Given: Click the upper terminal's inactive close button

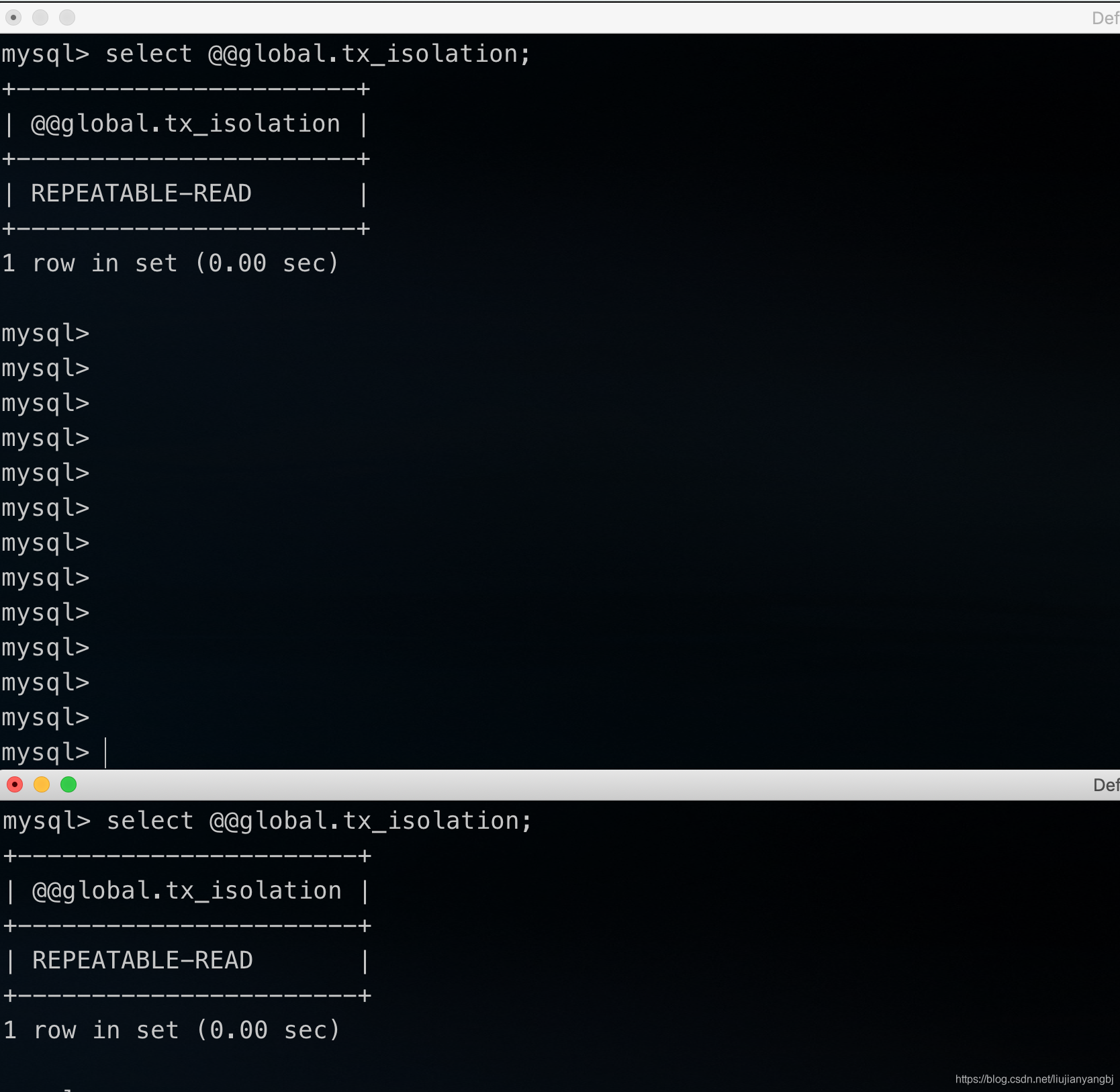Looking at the screenshot, I should 13,17.
